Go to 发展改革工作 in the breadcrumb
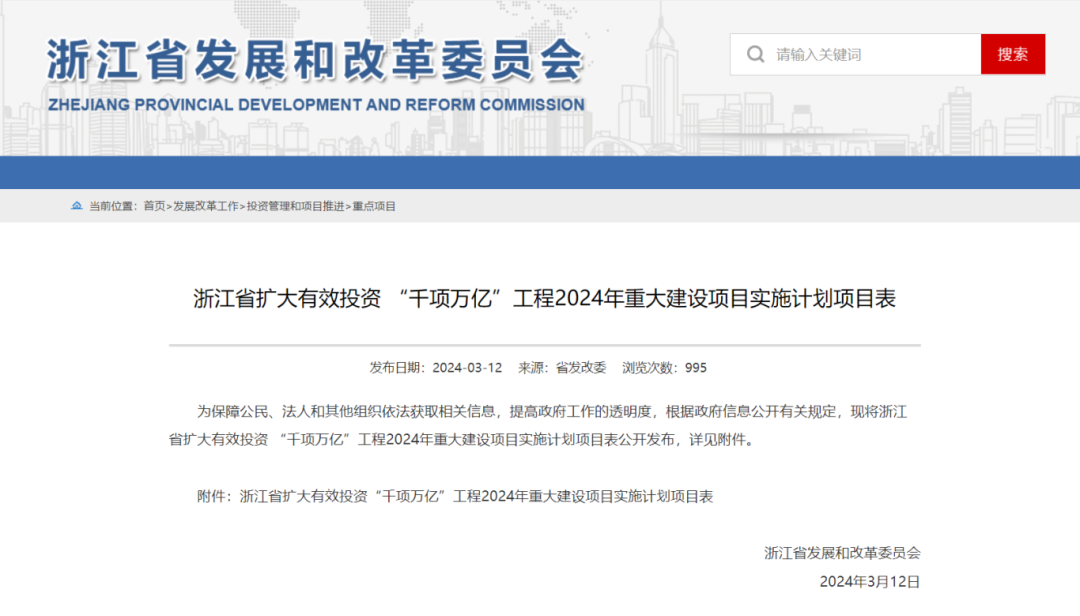The height and width of the screenshot is (616, 1080). coord(206,206)
